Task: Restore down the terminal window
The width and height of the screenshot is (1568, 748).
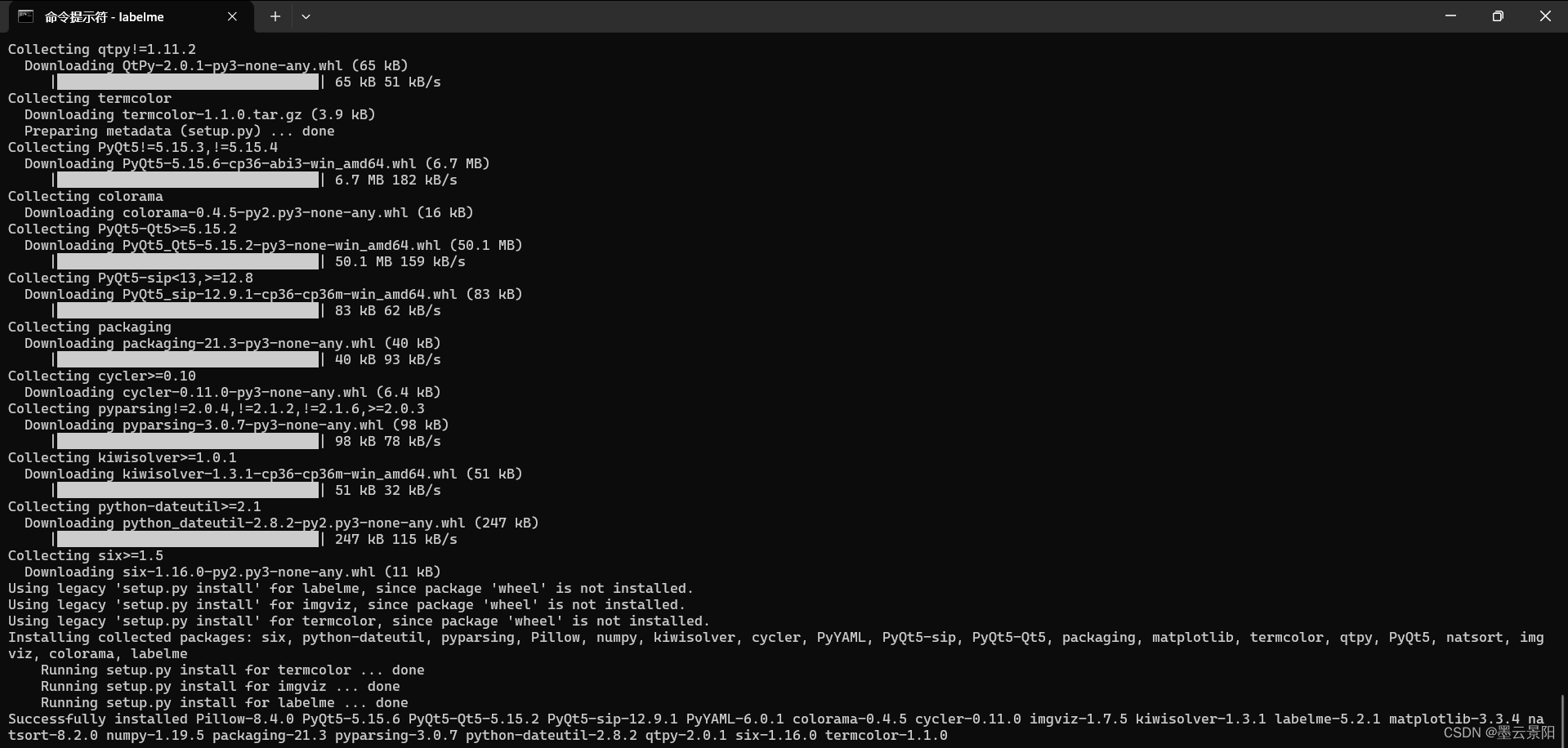Action: (x=1497, y=16)
